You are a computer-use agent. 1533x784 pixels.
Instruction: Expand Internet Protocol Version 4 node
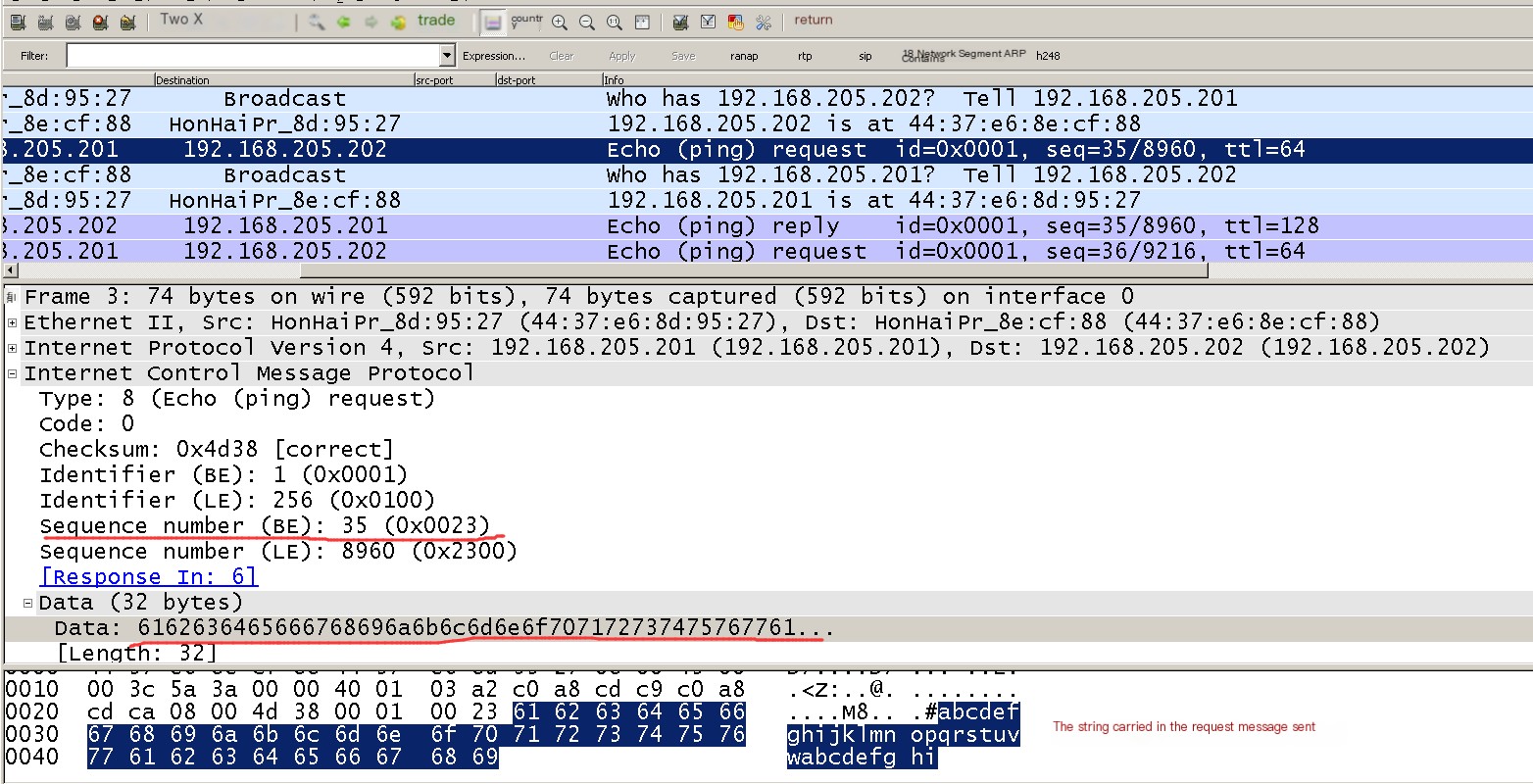[12, 348]
